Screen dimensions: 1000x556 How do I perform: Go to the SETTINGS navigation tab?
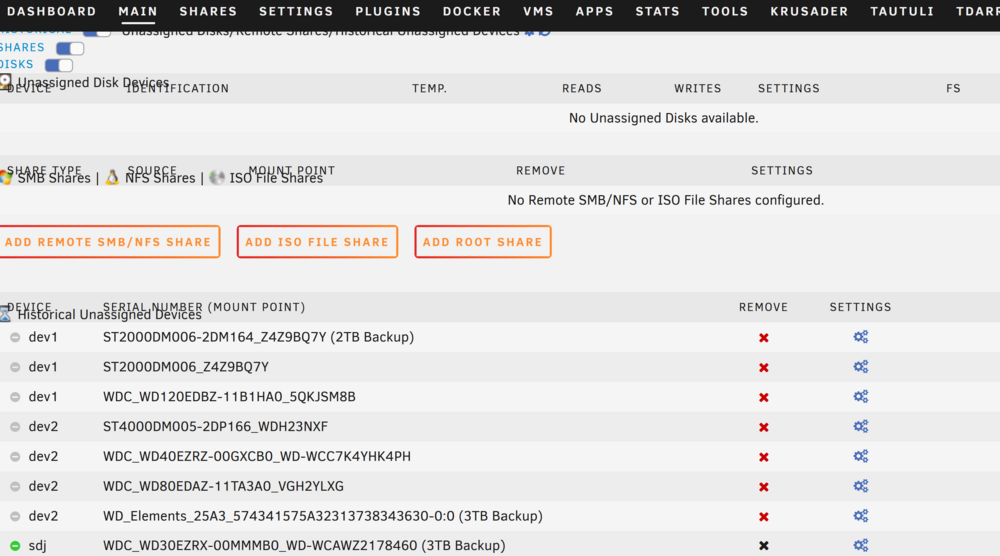click(x=296, y=11)
